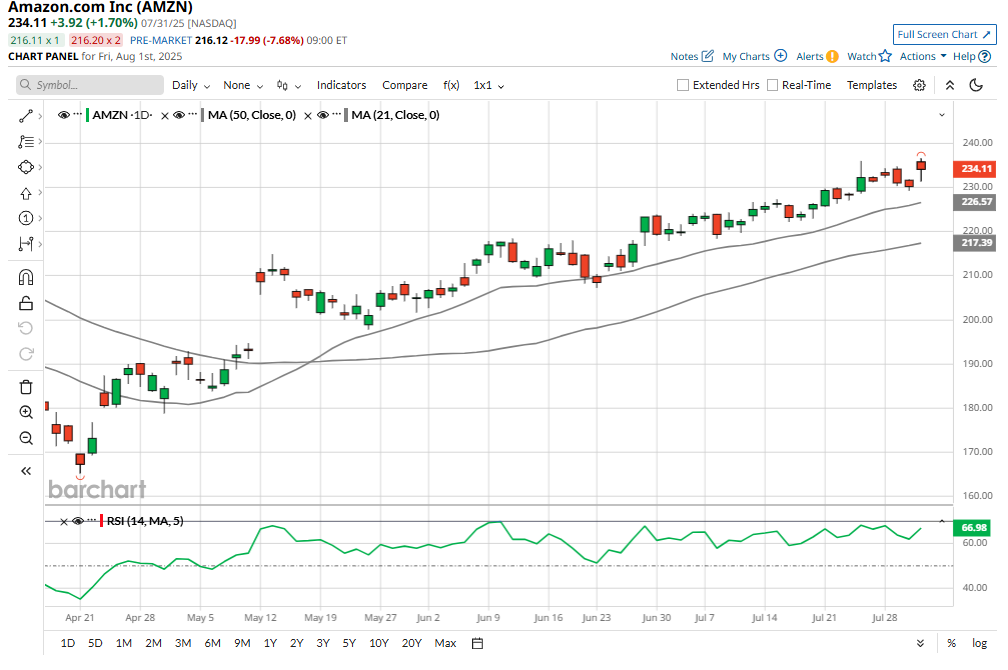Image resolution: width=1008 pixels, height=670 pixels.
Task: Select the 5D time range
Action: tap(95, 643)
